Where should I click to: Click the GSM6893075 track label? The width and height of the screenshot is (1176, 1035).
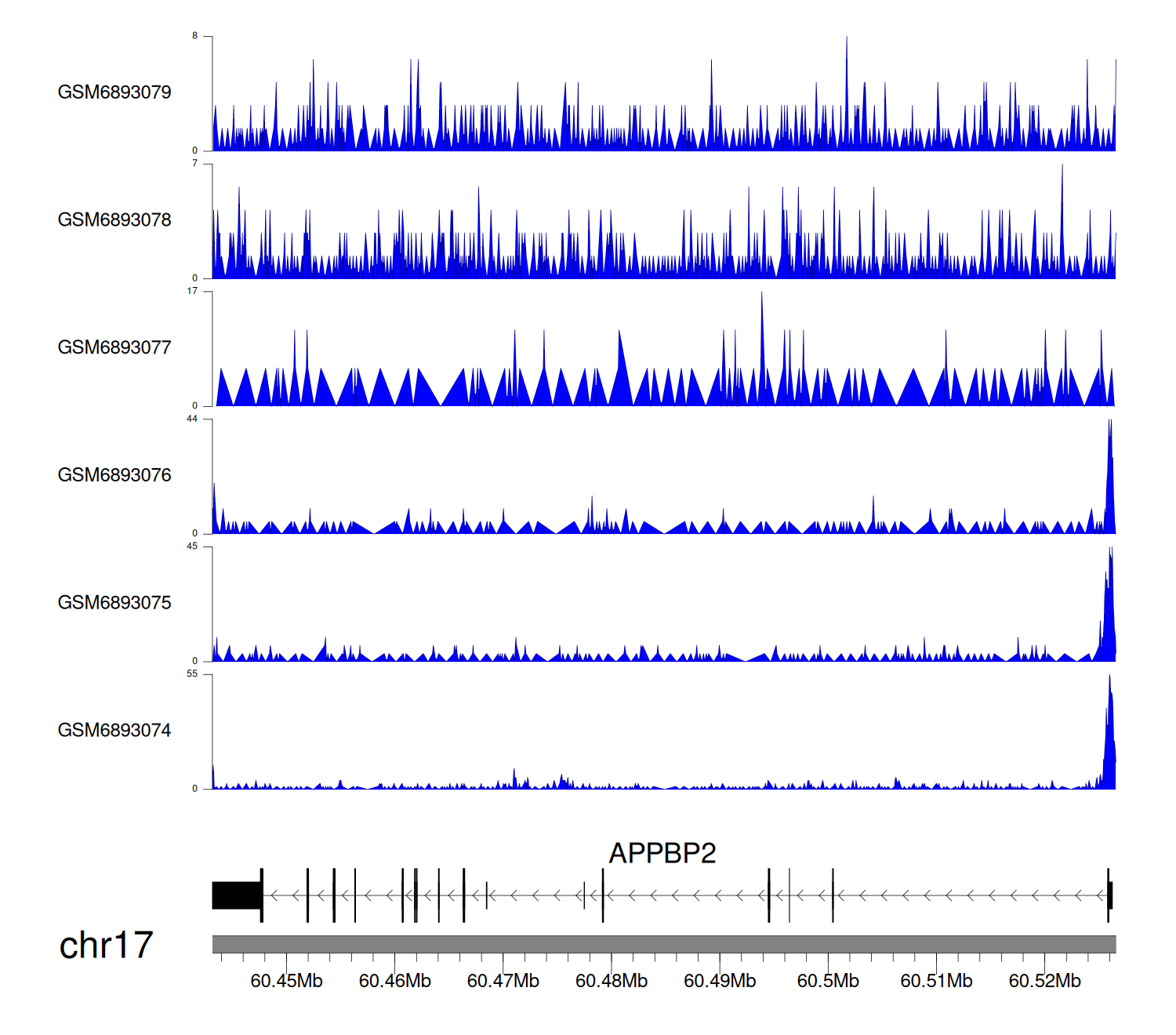(x=114, y=603)
